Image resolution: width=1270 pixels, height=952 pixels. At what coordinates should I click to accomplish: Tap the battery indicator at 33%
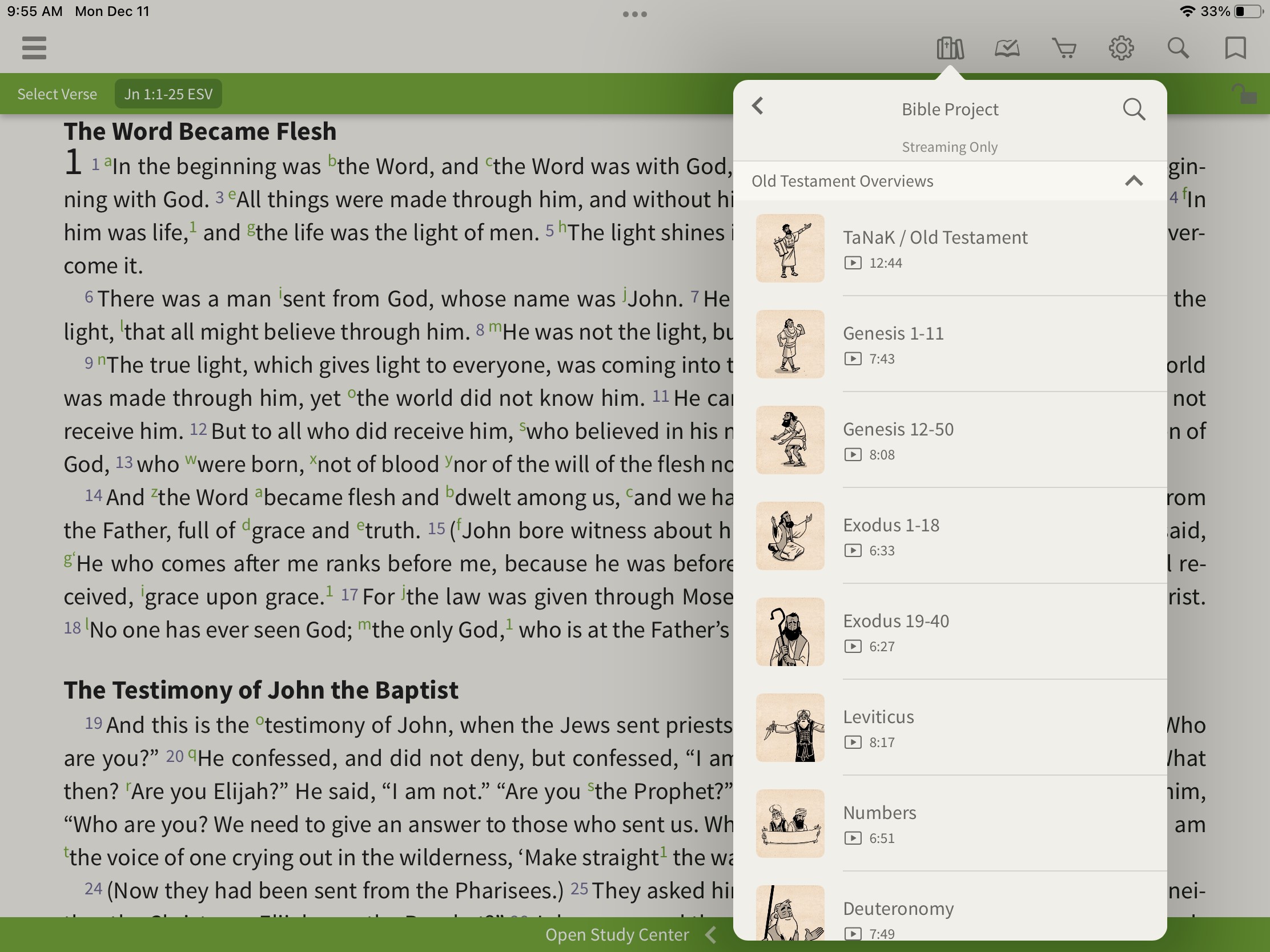(1248, 11)
